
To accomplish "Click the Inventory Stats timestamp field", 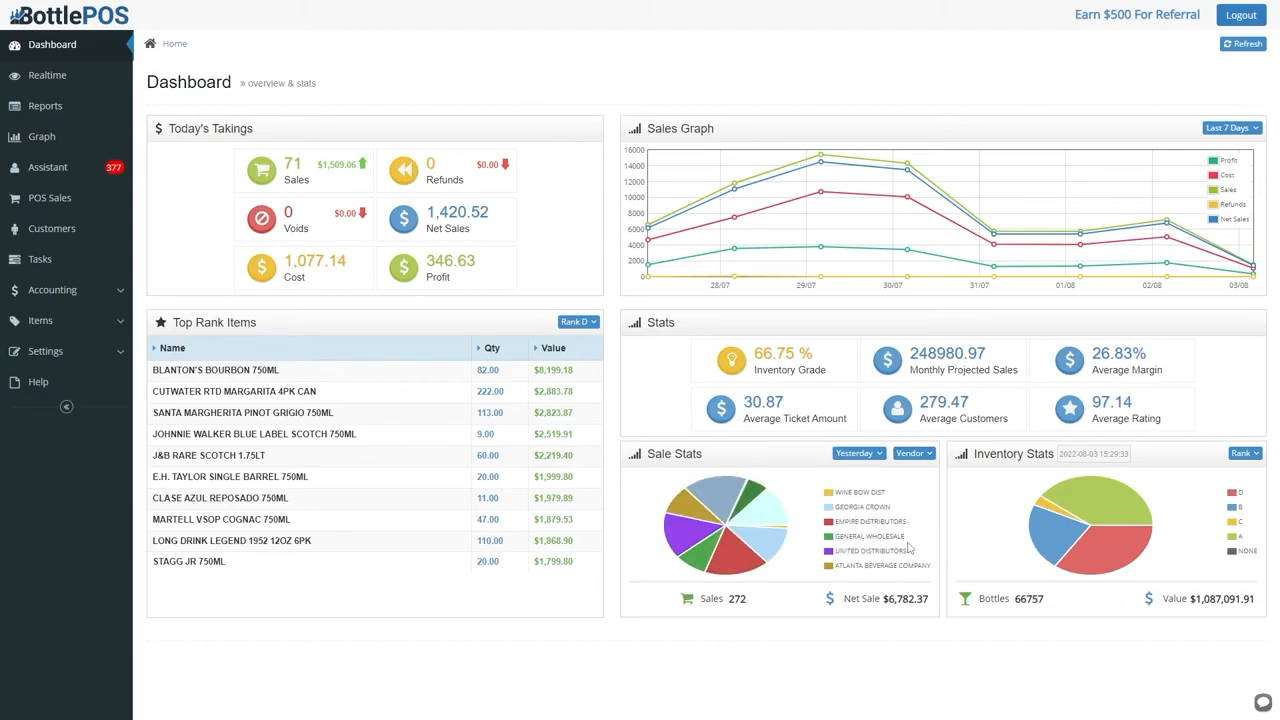I will [1094, 454].
